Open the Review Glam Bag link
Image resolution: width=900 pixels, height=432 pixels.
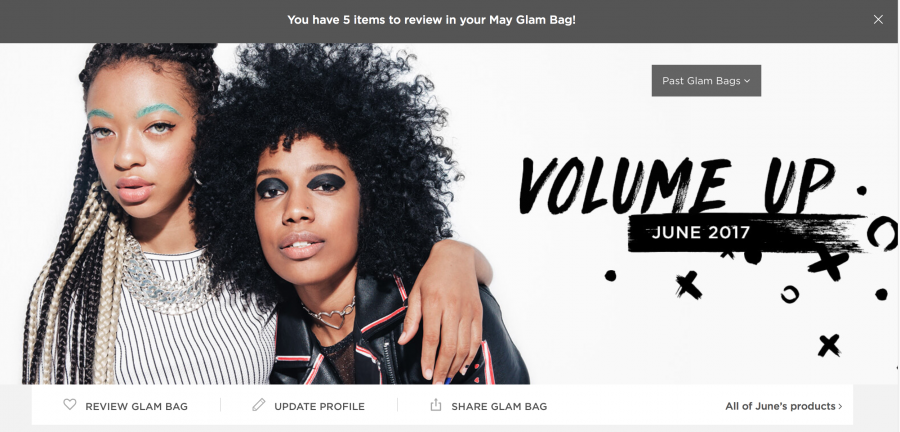coord(137,406)
